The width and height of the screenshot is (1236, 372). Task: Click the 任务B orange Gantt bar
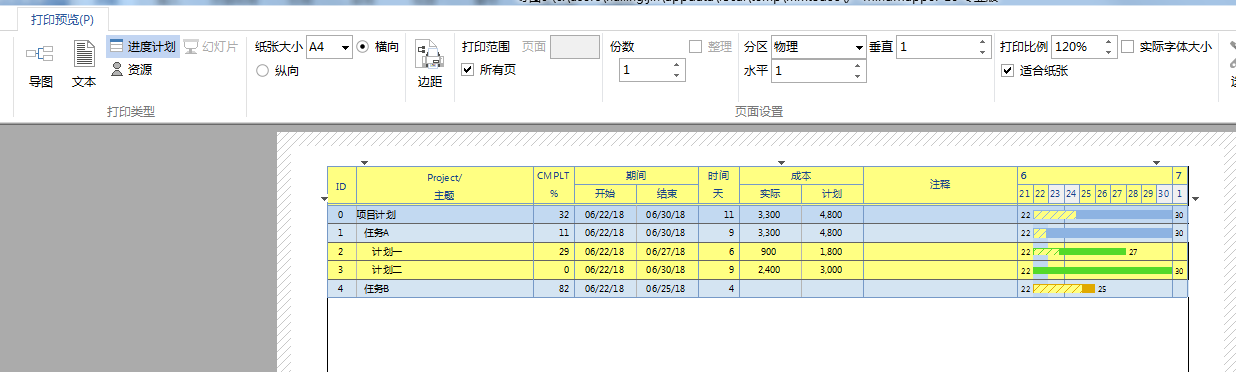[x=1064, y=289]
